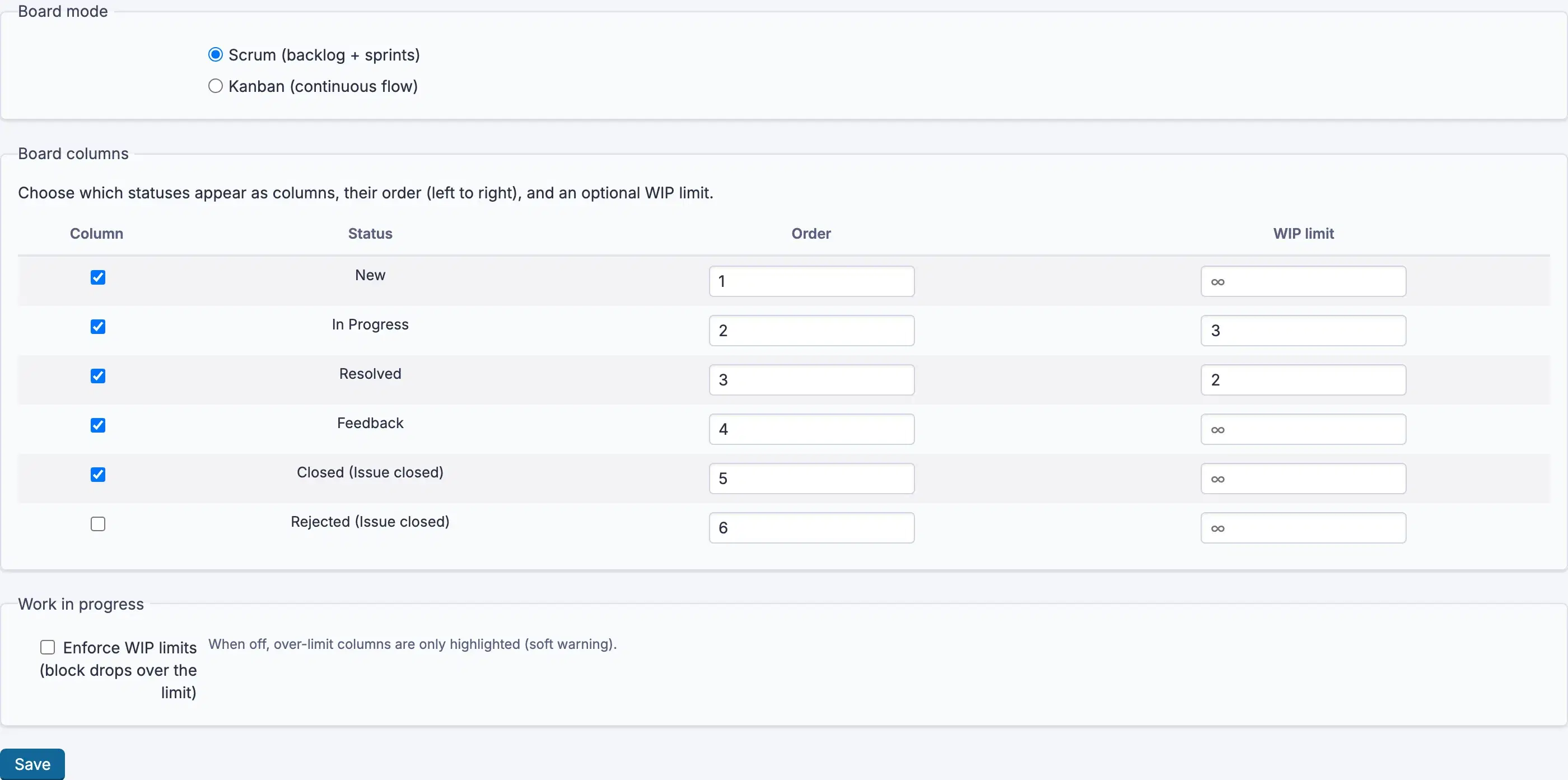Enable the Enforce WIP limits checkbox

coord(48,647)
